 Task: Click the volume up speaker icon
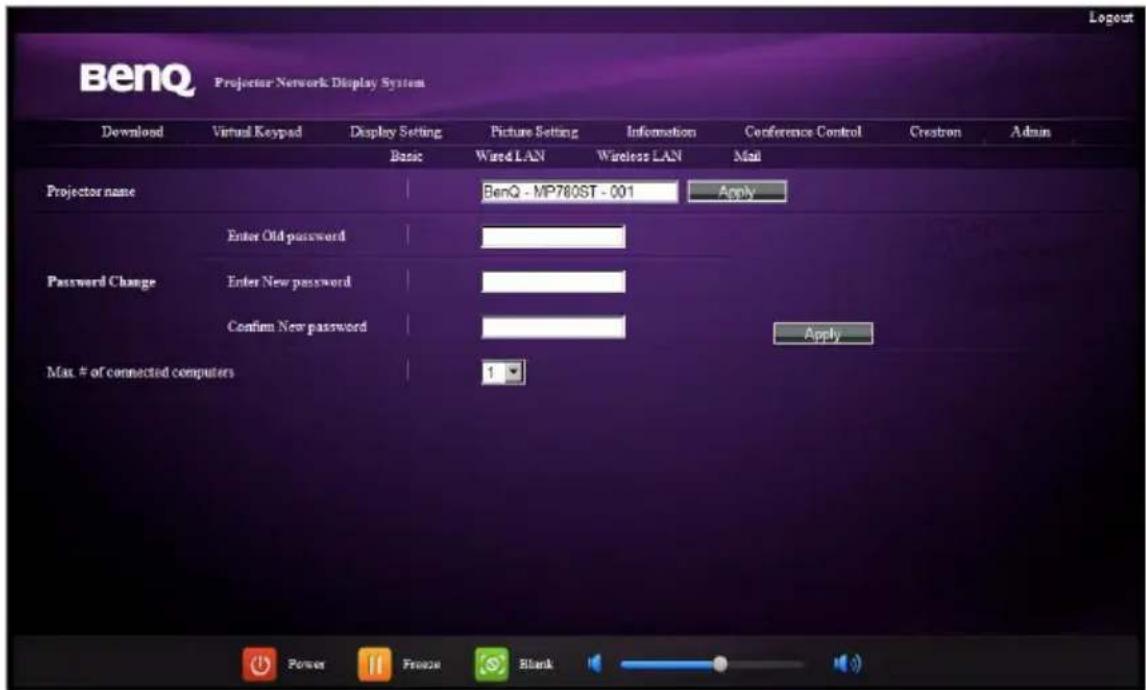(x=847, y=664)
